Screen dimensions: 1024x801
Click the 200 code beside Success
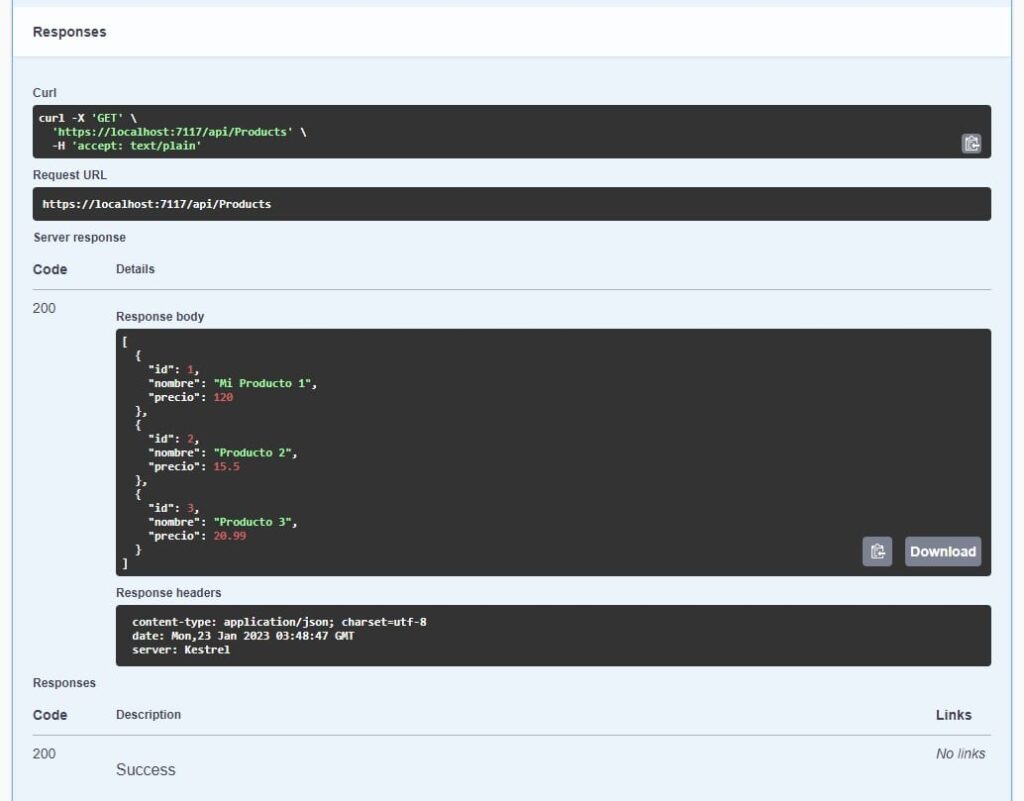(x=44, y=753)
